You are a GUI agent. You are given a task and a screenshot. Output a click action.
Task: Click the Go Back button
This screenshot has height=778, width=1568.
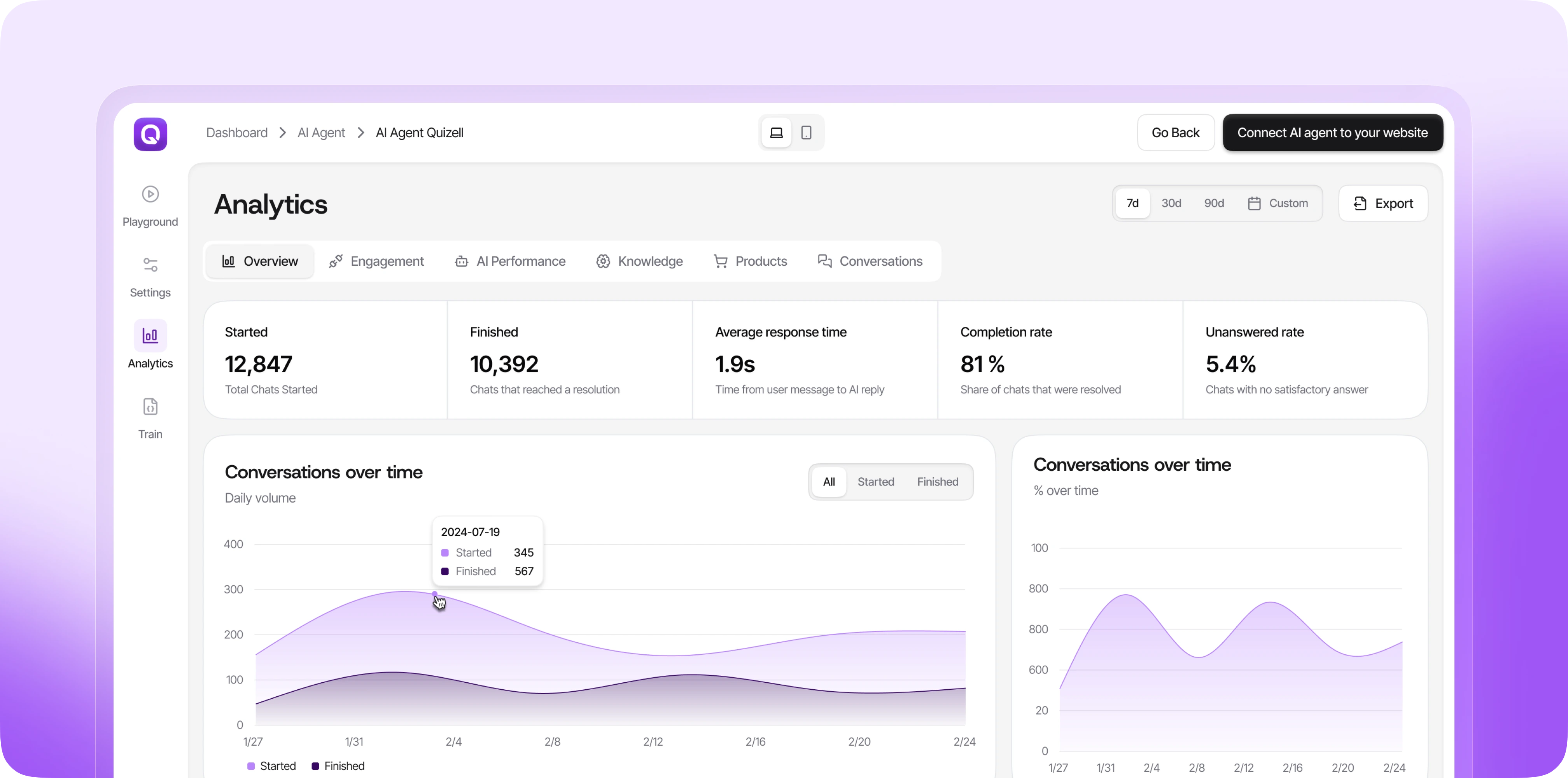point(1175,133)
